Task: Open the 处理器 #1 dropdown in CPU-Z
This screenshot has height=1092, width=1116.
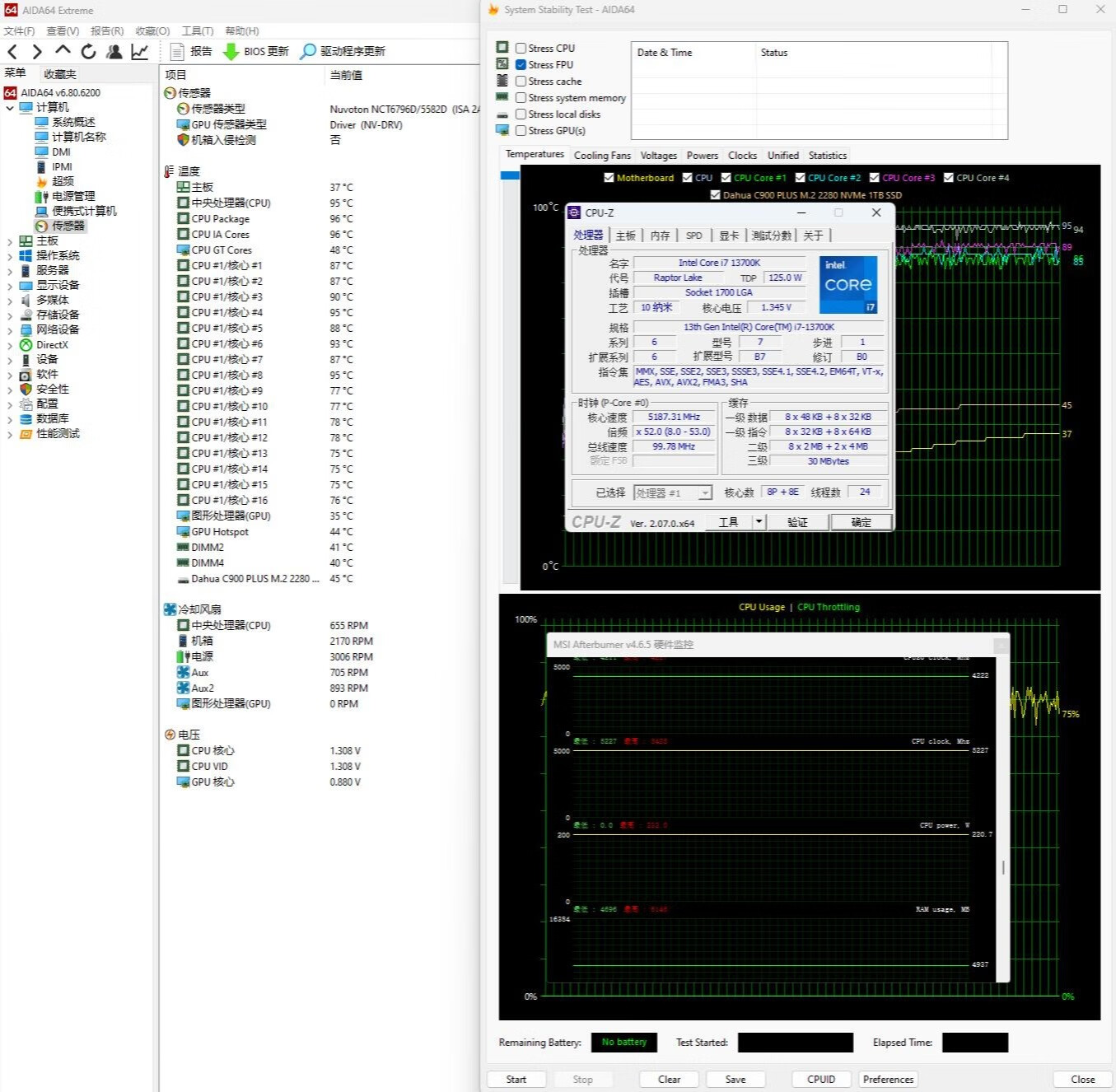Action: tap(672, 492)
